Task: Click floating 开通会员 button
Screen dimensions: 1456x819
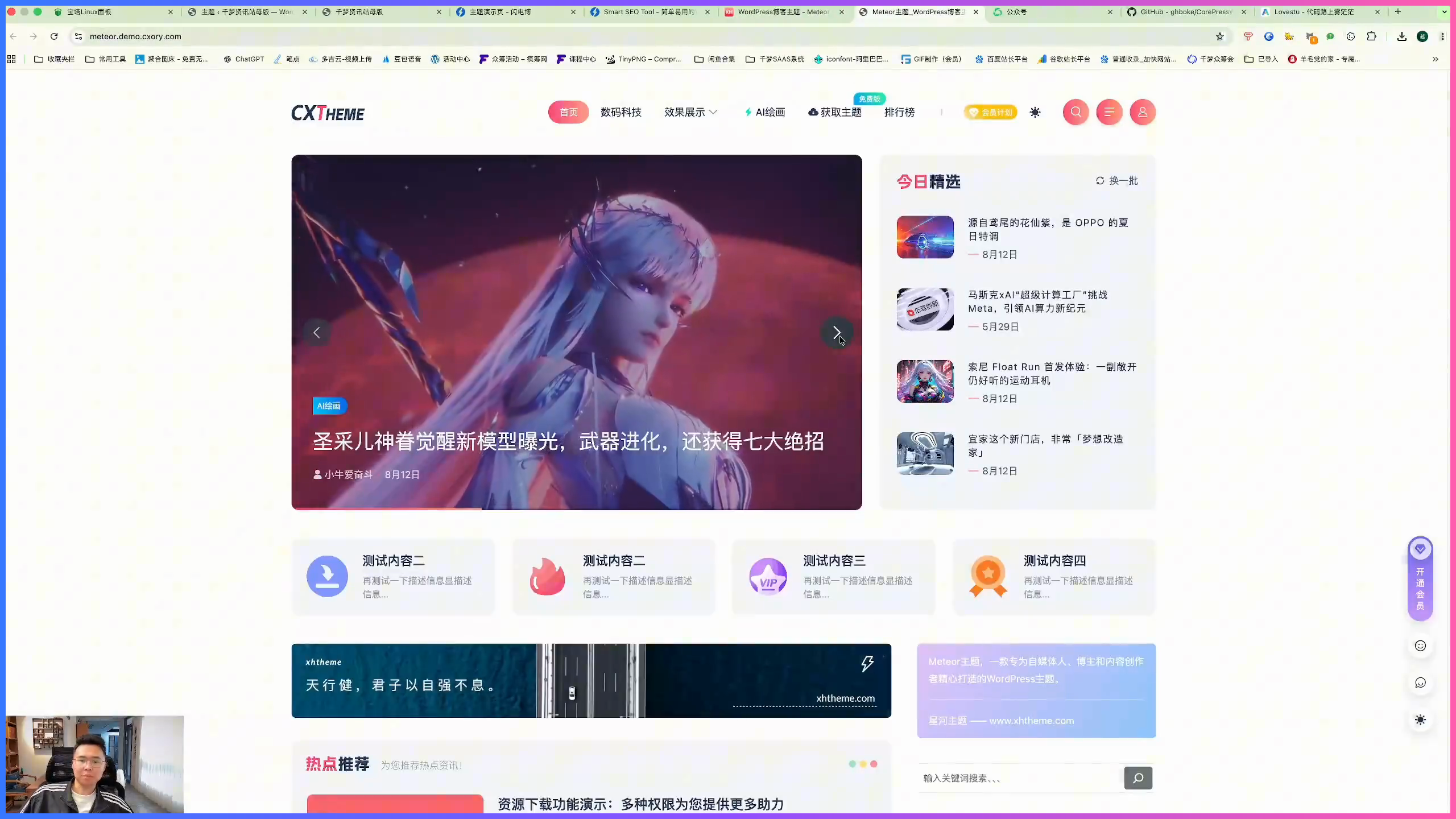Action: pos(1420,579)
